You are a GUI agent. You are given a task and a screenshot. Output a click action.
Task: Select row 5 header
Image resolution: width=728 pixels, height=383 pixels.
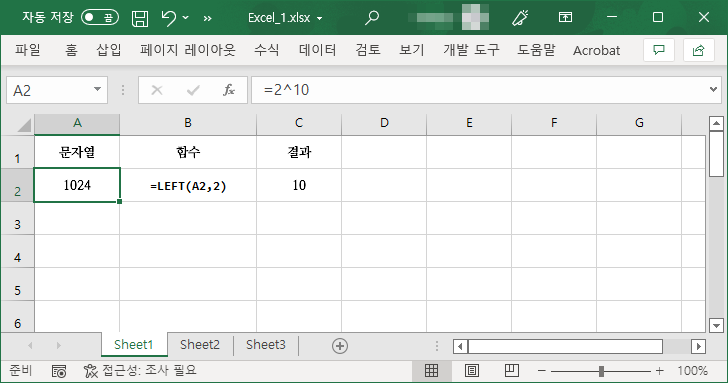coord(17,285)
